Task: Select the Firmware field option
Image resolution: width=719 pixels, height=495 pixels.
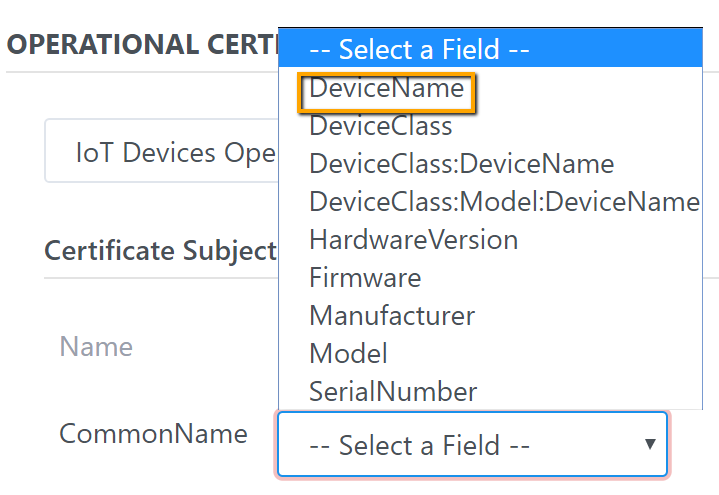Action: (x=365, y=277)
